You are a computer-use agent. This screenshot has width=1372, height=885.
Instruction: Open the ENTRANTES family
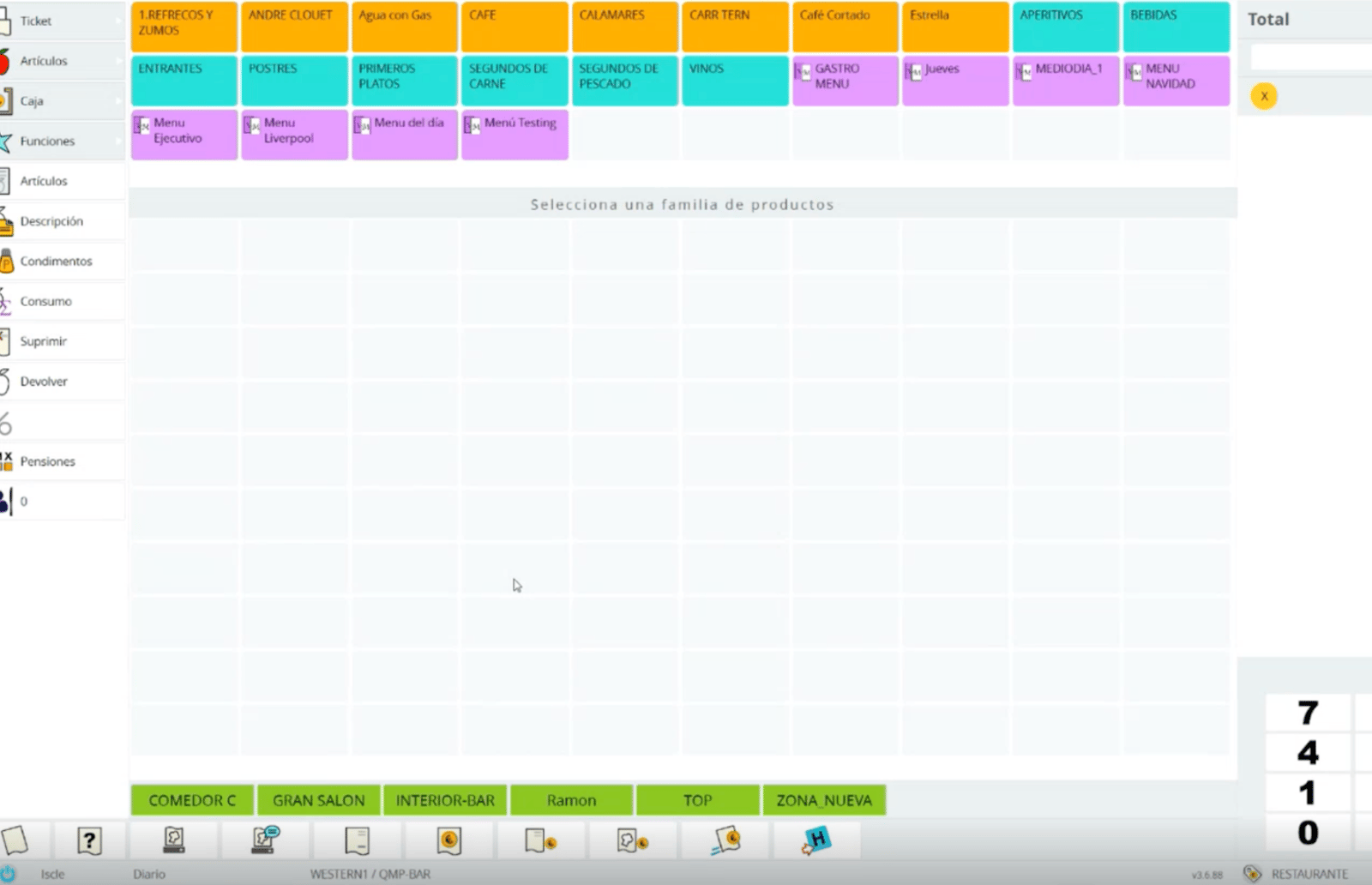tap(184, 81)
